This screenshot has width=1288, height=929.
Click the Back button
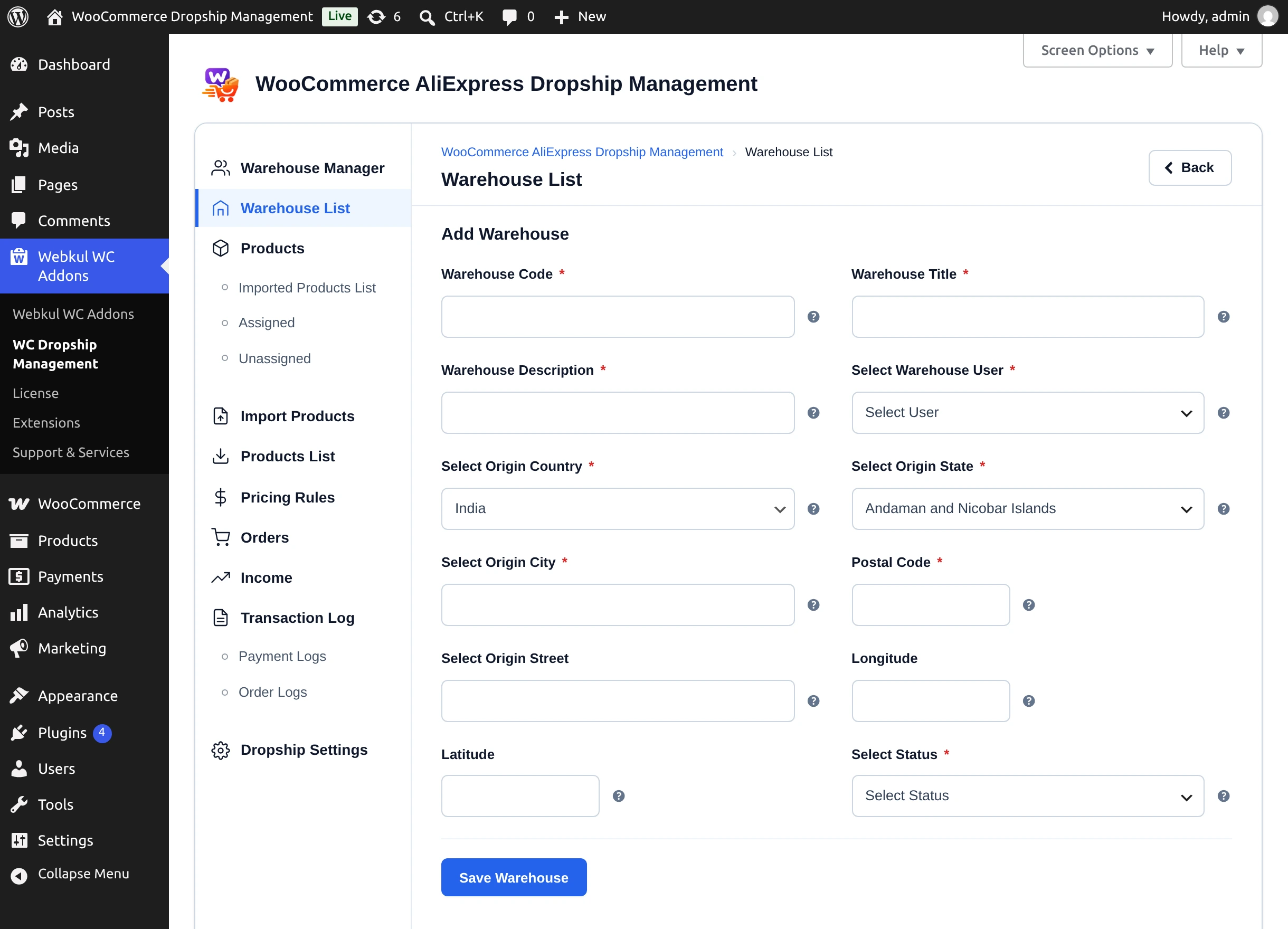1189,167
